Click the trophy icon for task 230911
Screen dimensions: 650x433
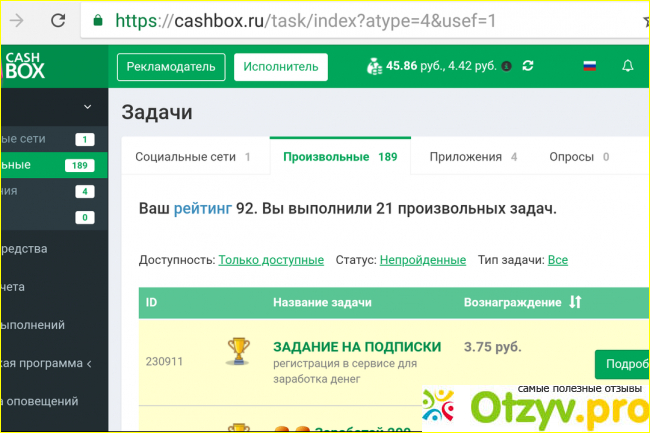coord(238,350)
